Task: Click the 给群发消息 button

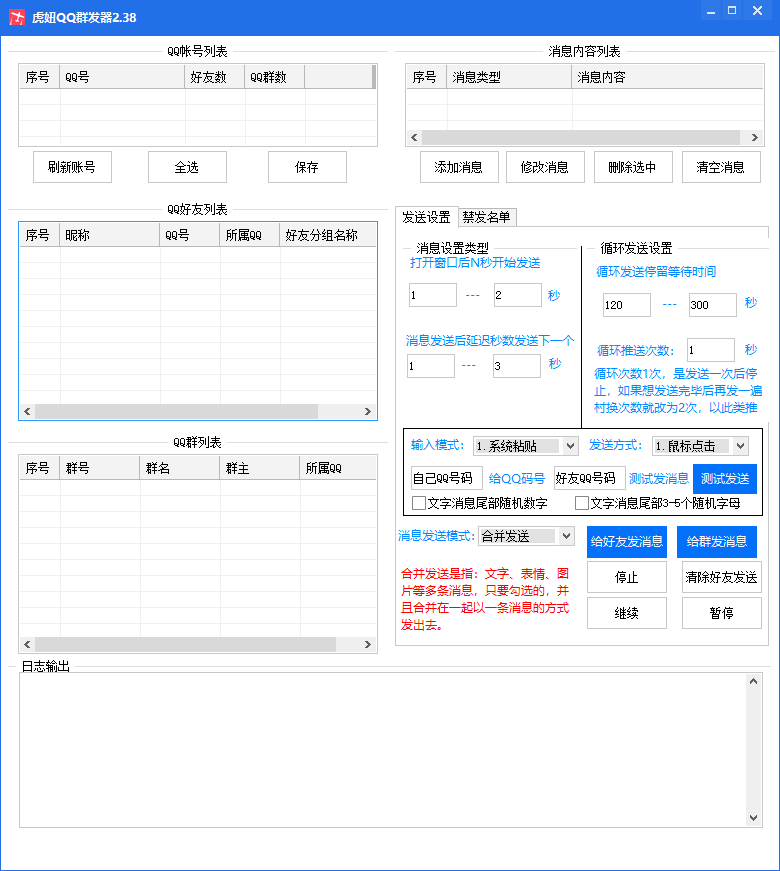Action: point(717,542)
